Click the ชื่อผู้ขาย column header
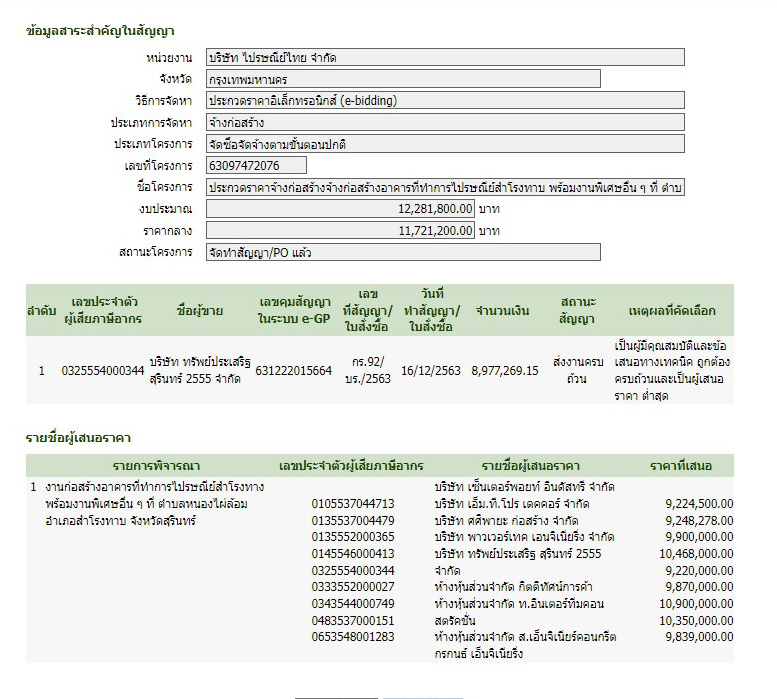Image resolution: width=777 pixels, height=699 pixels. (199, 310)
